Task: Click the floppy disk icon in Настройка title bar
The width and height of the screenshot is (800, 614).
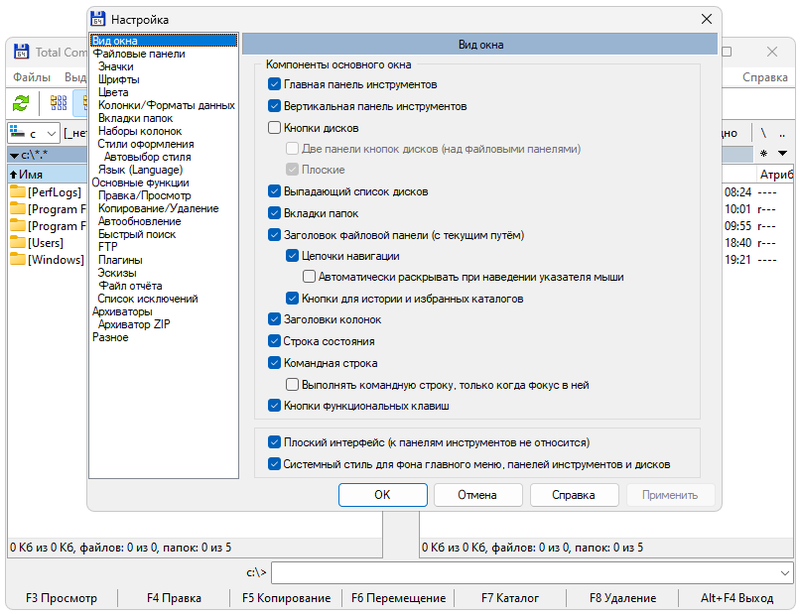Action: tap(98, 19)
